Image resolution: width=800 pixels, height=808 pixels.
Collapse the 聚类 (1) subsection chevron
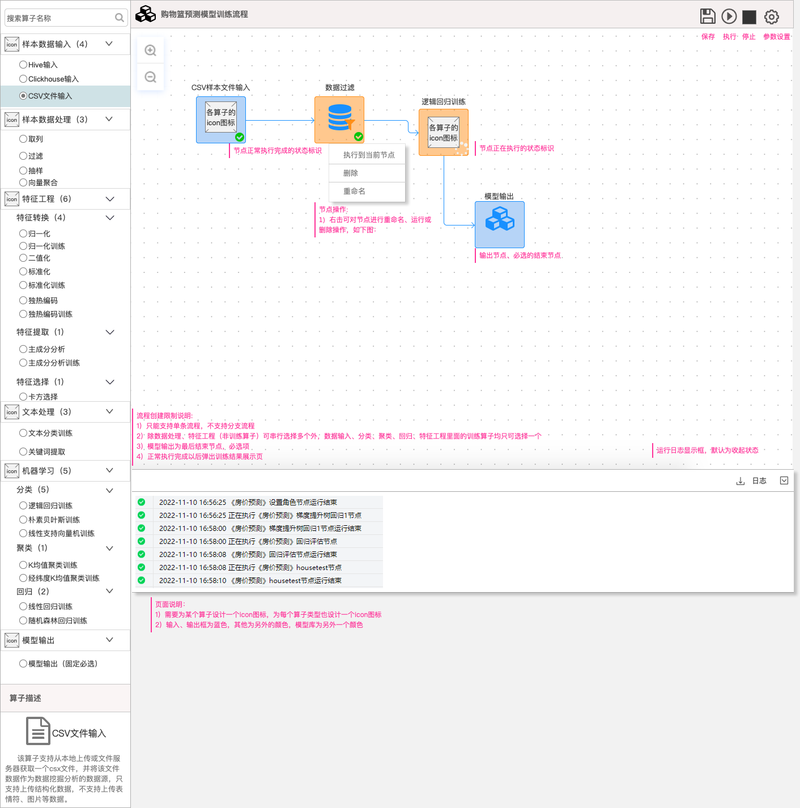click(x=109, y=548)
